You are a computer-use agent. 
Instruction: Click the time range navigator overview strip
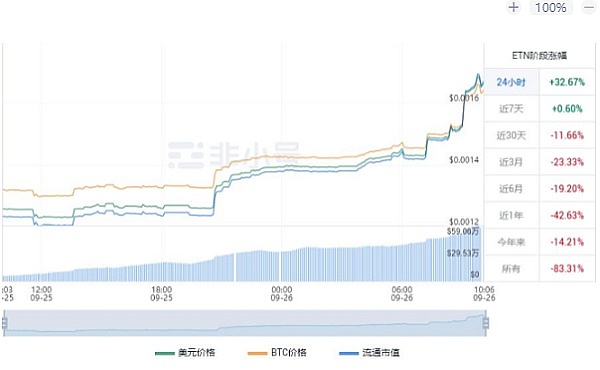click(x=245, y=323)
